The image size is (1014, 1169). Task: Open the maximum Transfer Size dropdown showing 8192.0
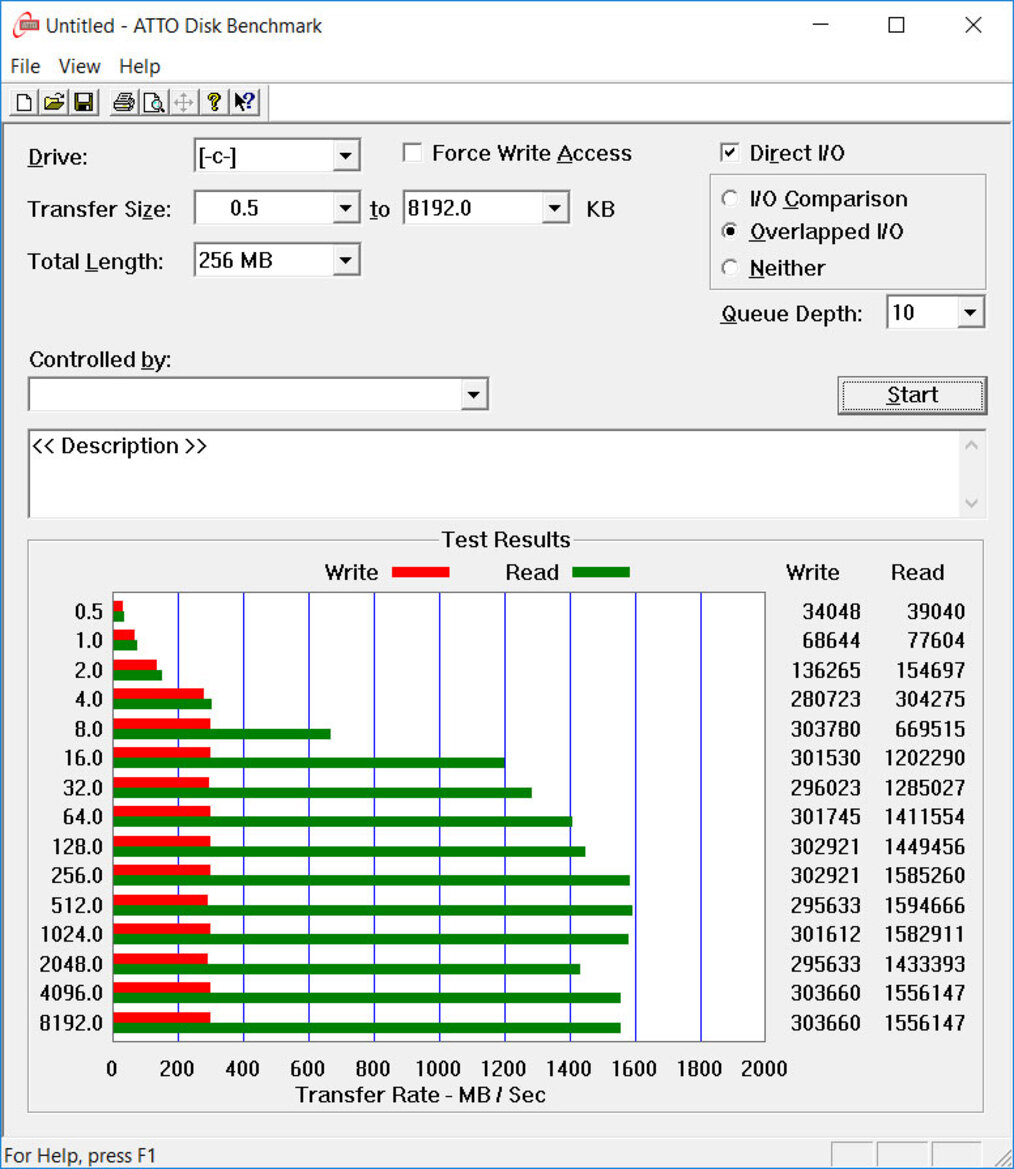554,208
